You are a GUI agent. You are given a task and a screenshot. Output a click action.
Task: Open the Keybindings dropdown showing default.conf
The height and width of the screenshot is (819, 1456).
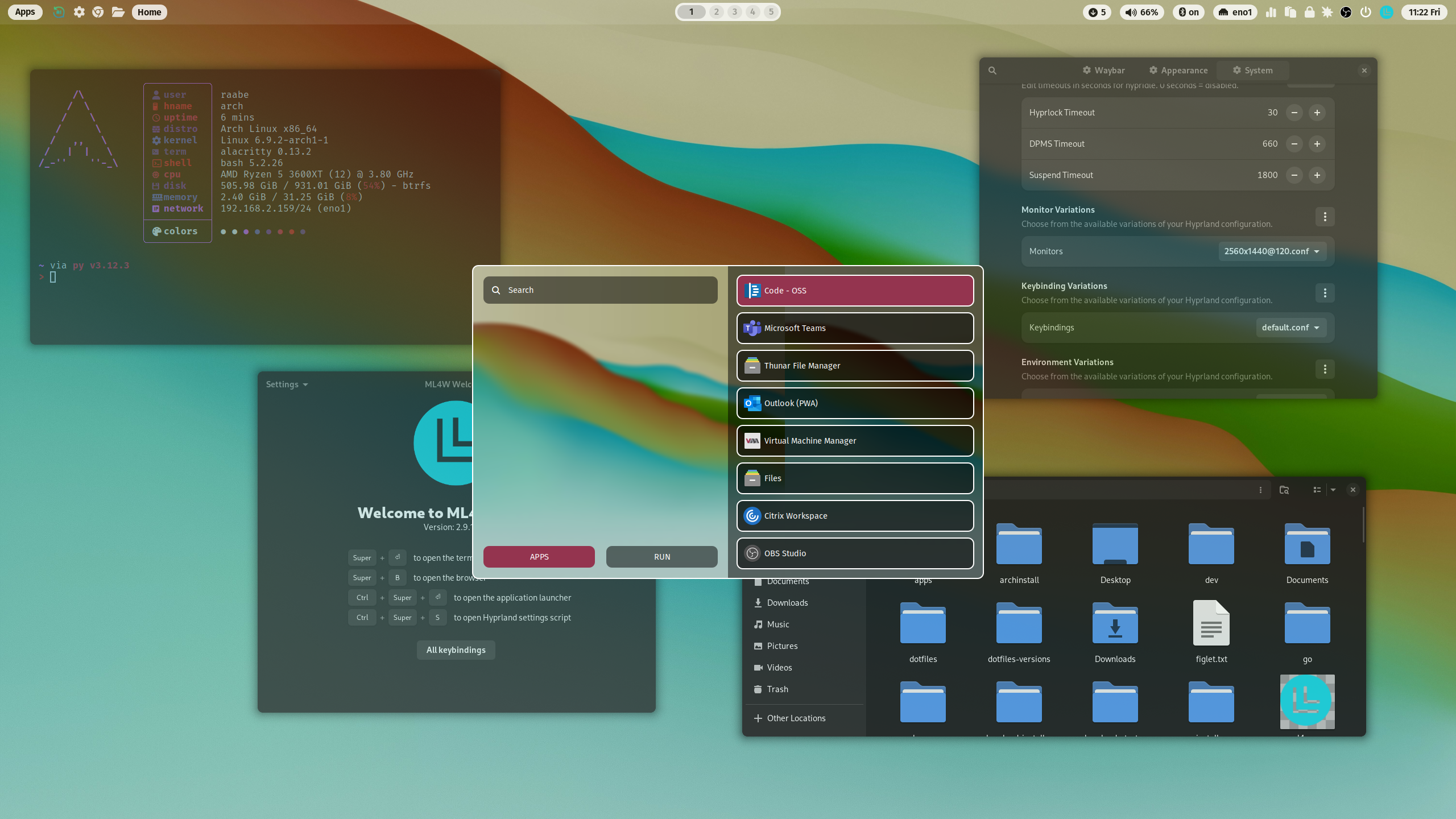[x=1291, y=327]
